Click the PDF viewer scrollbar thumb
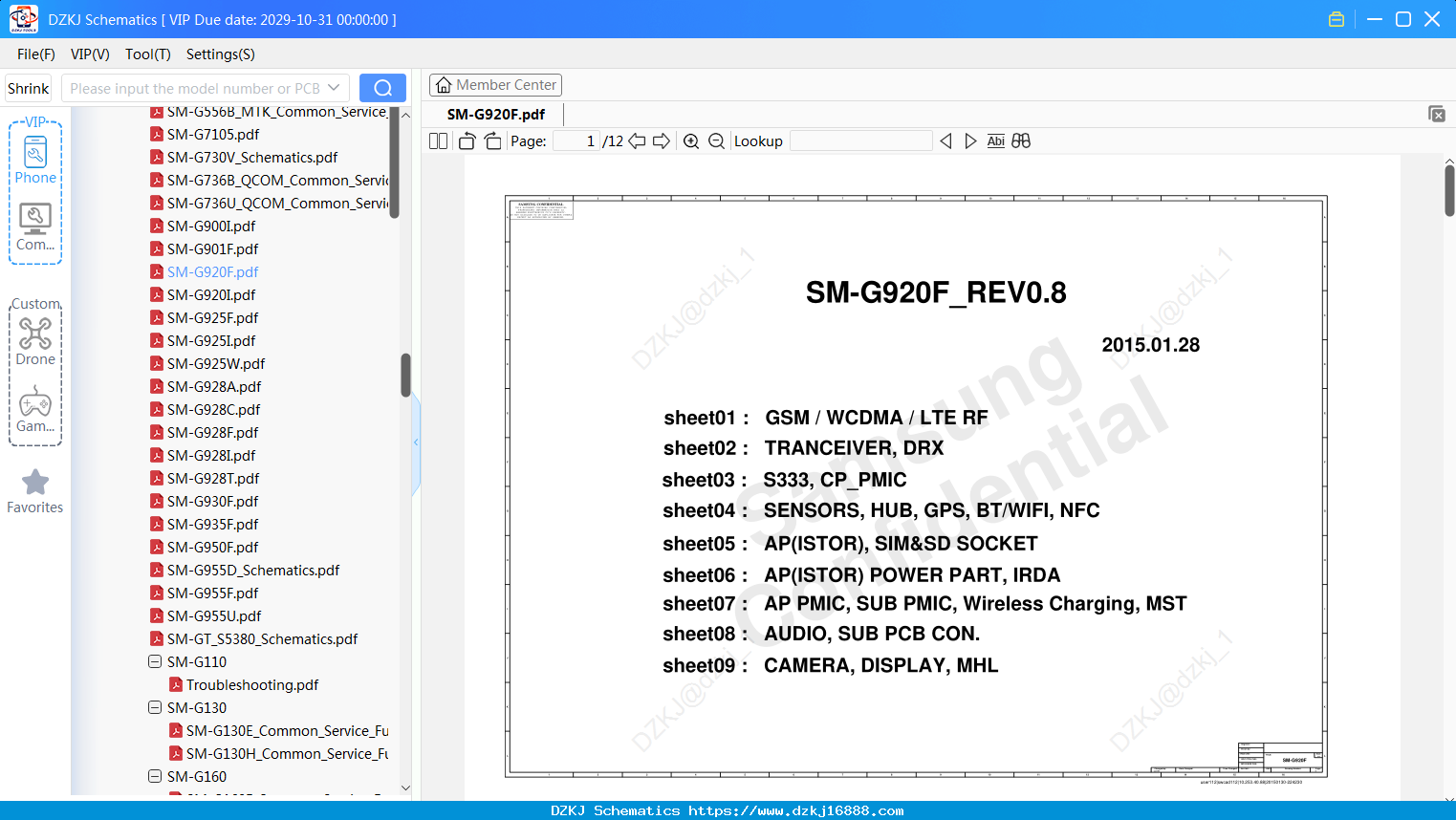 click(x=1449, y=189)
